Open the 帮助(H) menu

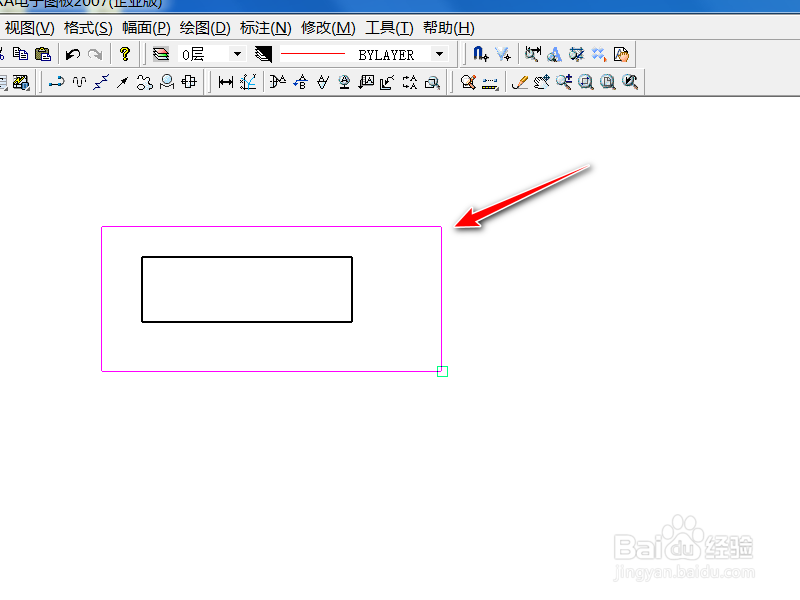click(x=448, y=28)
